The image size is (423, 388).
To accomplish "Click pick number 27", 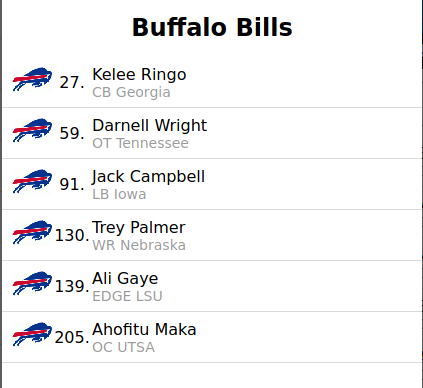I will [x=72, y=82].
